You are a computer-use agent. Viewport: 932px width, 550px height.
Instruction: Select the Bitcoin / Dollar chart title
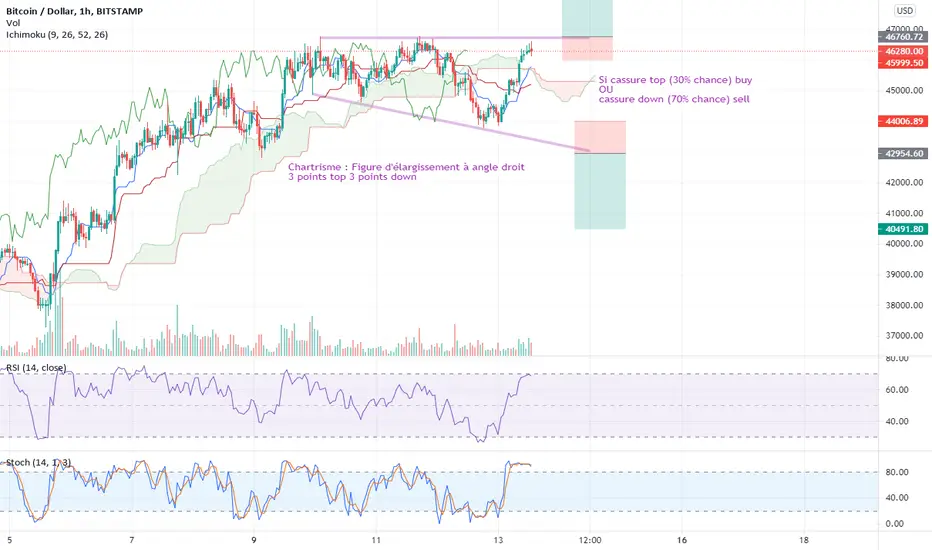coord(74,11)
